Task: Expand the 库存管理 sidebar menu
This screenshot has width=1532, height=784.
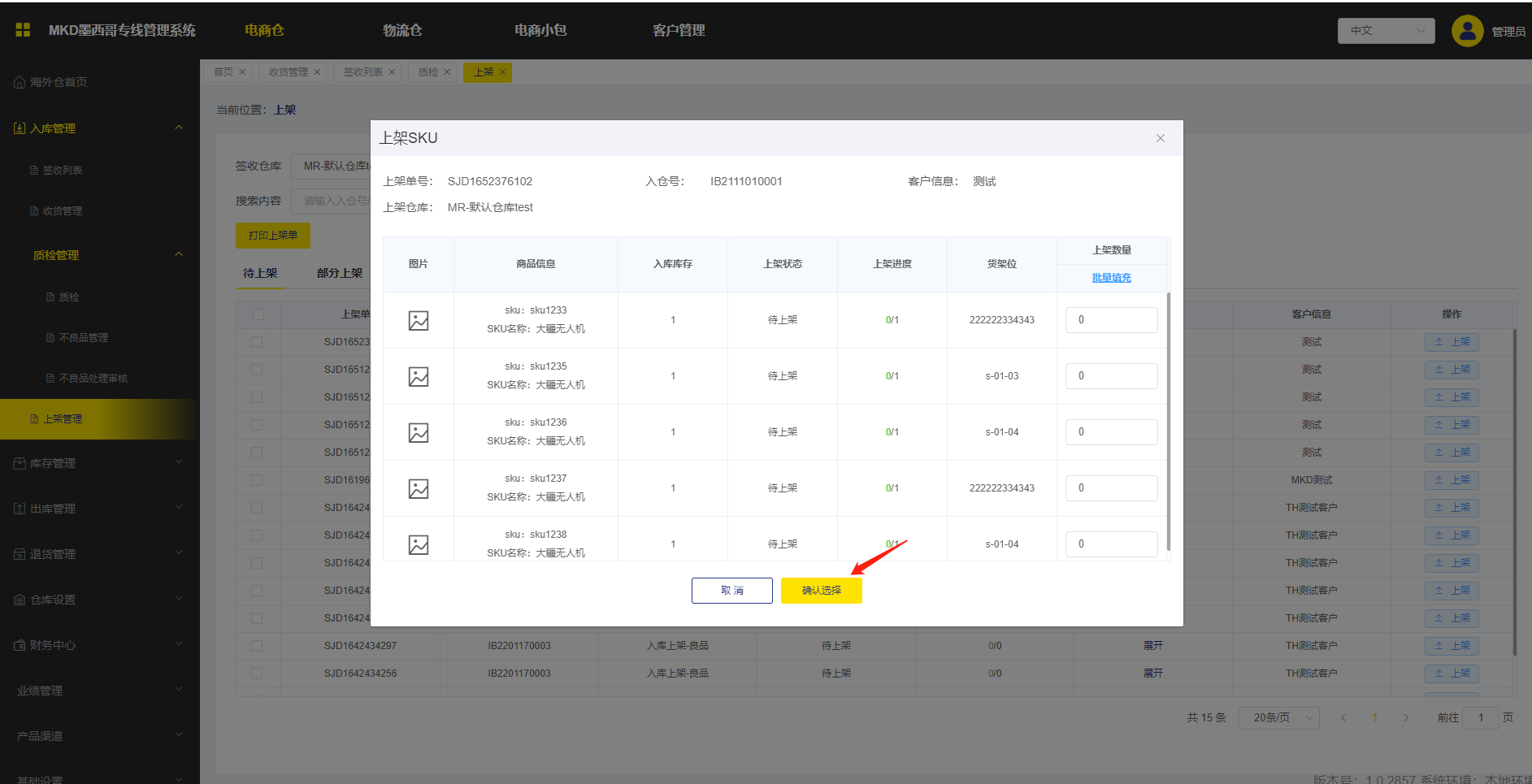Action: point(99,463)
